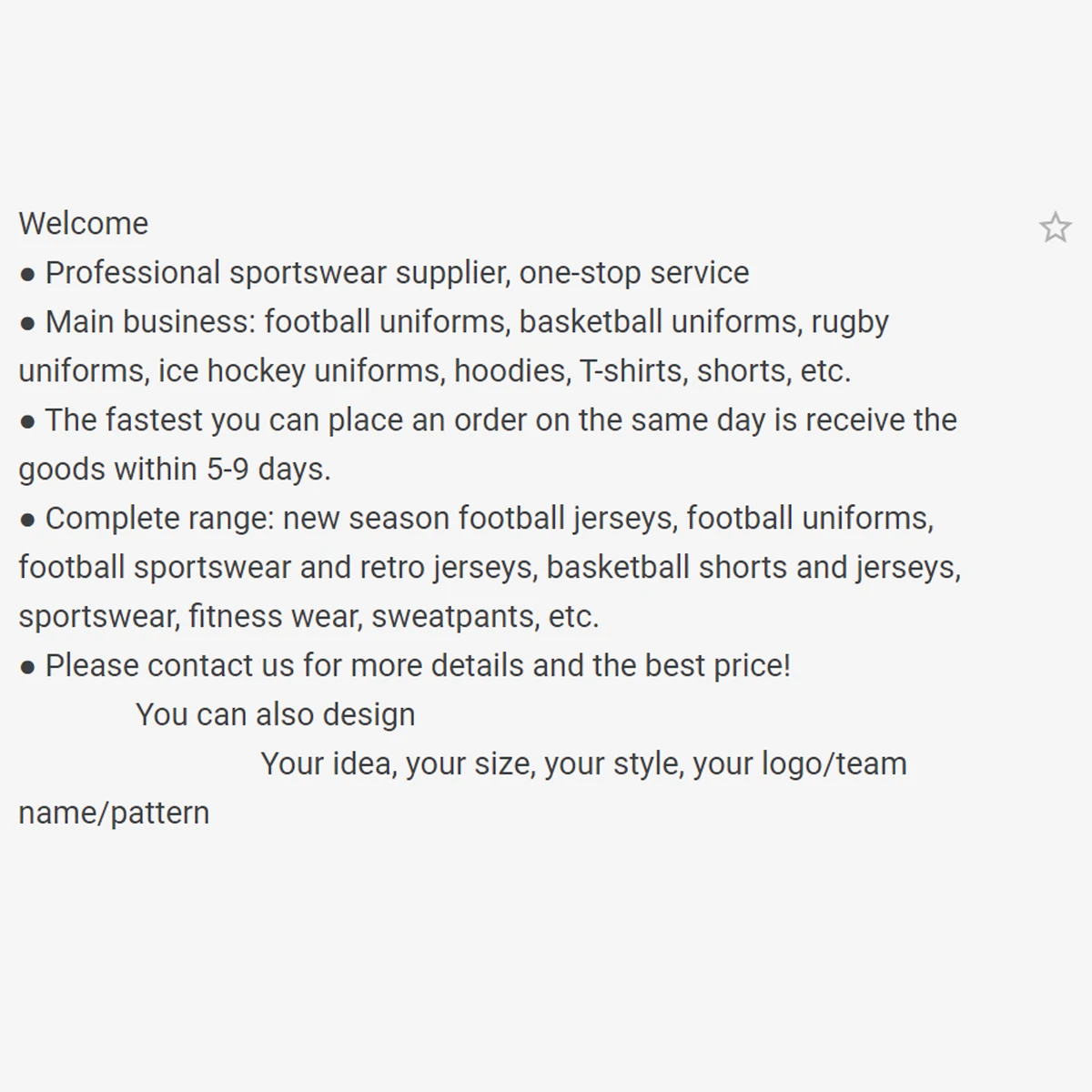Click 'new season football jerseys' phrase
Viewport: 1092px width, 1092px height.
pos(479,519)
